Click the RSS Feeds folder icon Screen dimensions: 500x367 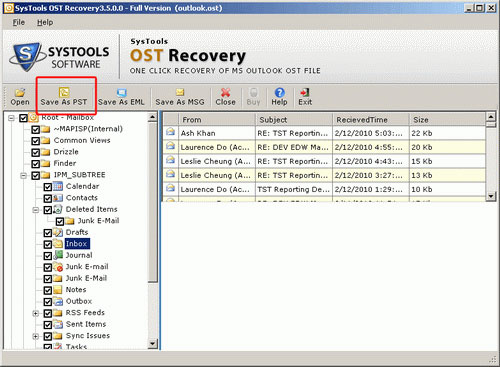coord(58,313)
